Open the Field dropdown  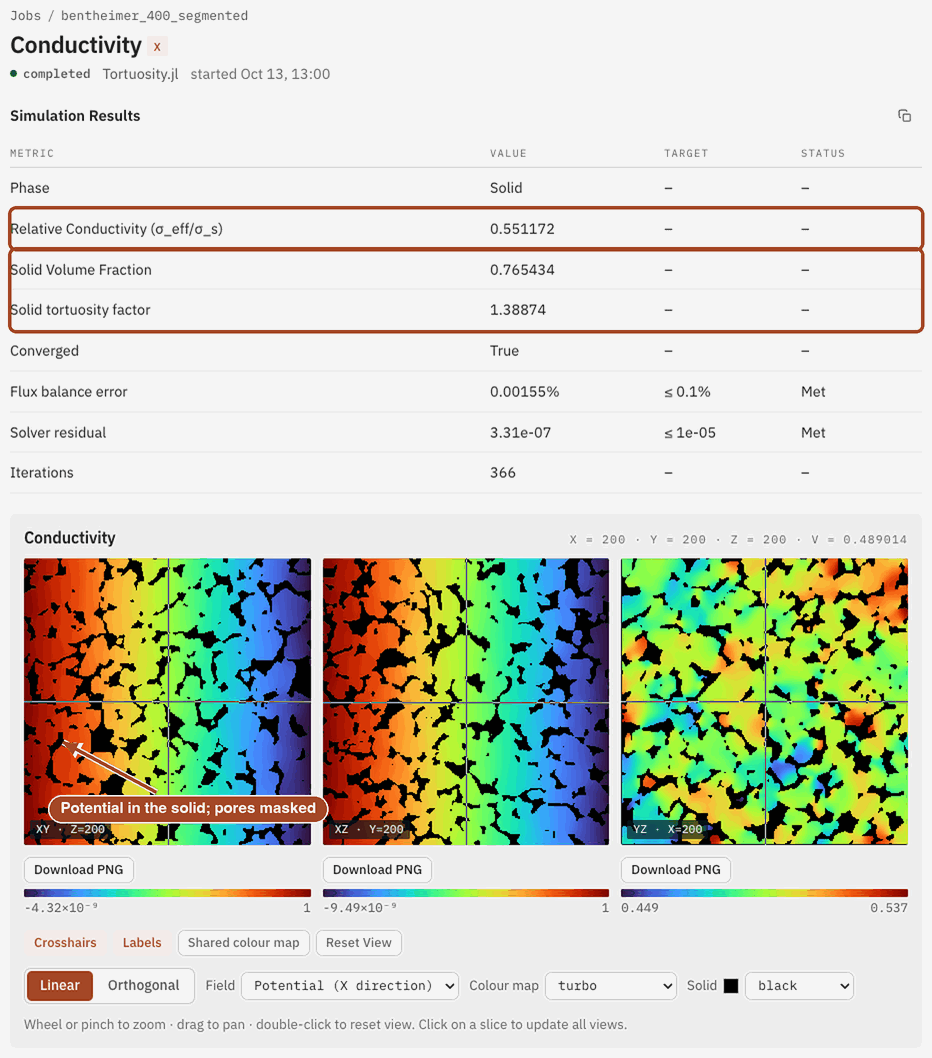click(x=350, y=986)
